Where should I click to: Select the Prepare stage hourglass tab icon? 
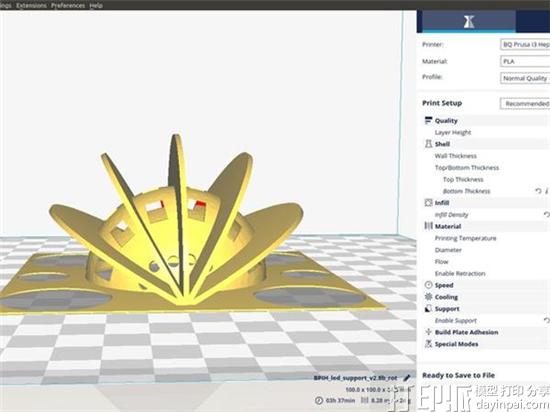pos(469,22)
